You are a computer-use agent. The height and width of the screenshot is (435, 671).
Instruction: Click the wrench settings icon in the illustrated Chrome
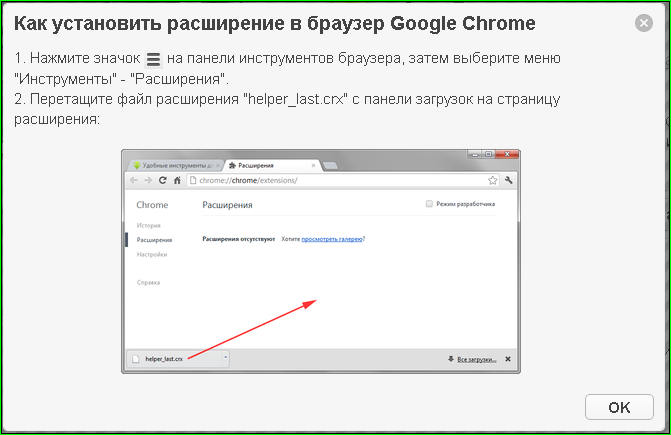coord(509,181)
